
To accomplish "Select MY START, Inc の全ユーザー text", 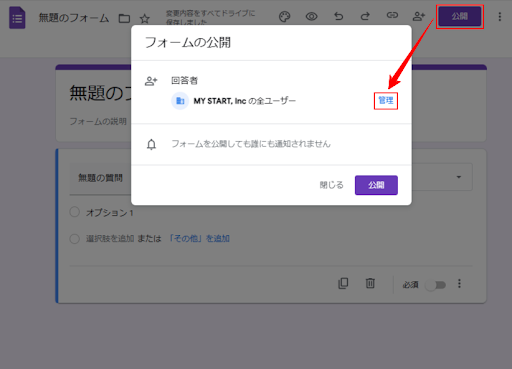I will click(245, 101).
